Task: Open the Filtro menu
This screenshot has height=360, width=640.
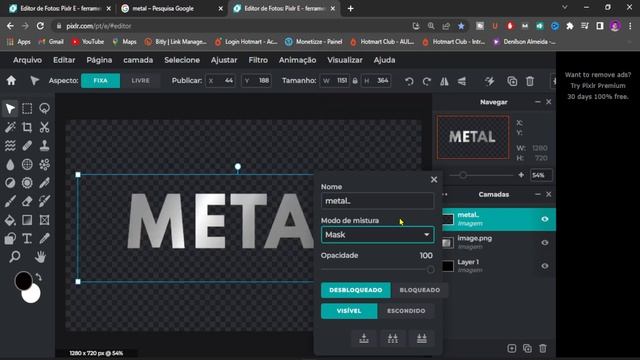Action: coord(258,60)
